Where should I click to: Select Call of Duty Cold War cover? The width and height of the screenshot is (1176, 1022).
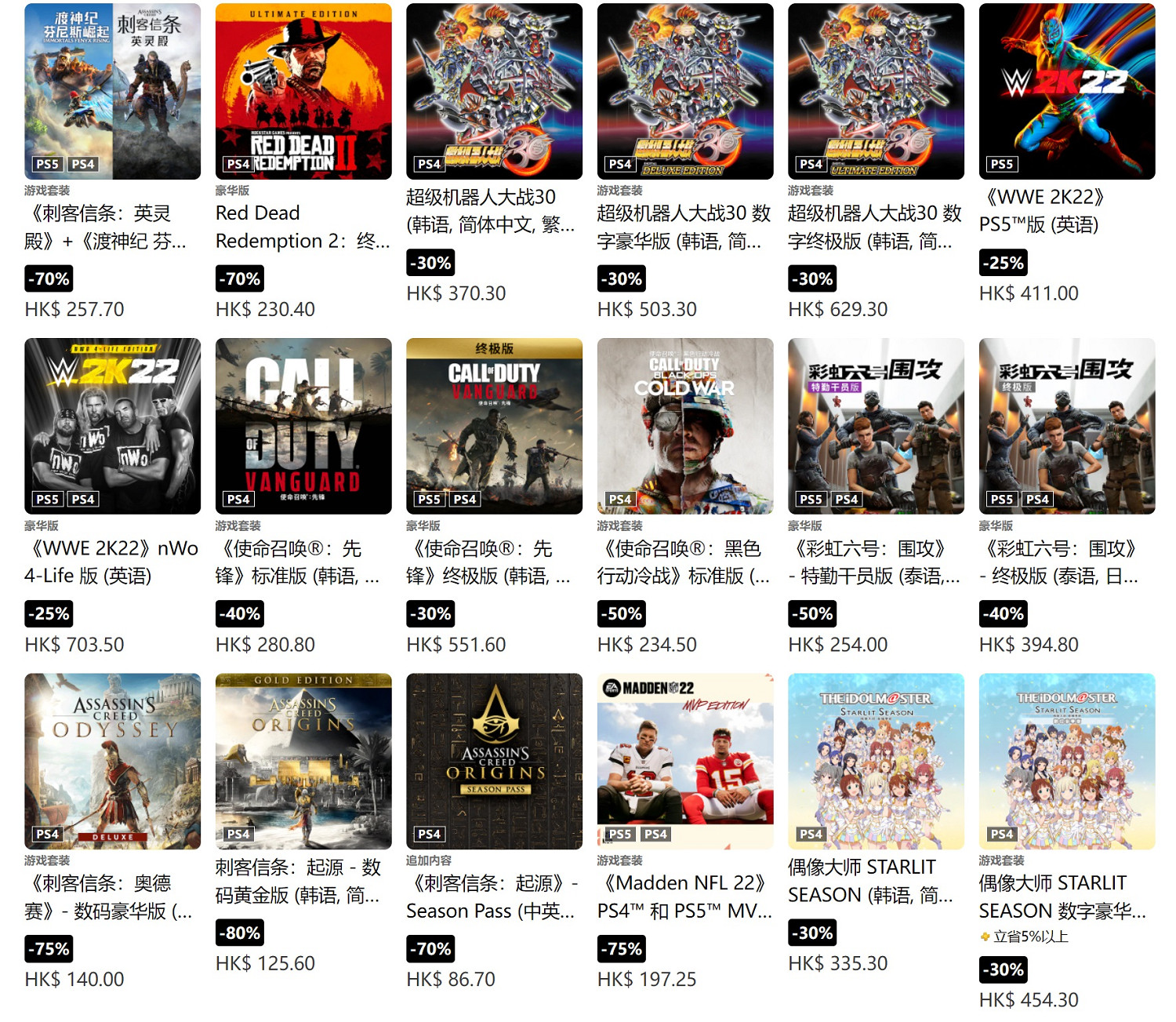[685, 426]
